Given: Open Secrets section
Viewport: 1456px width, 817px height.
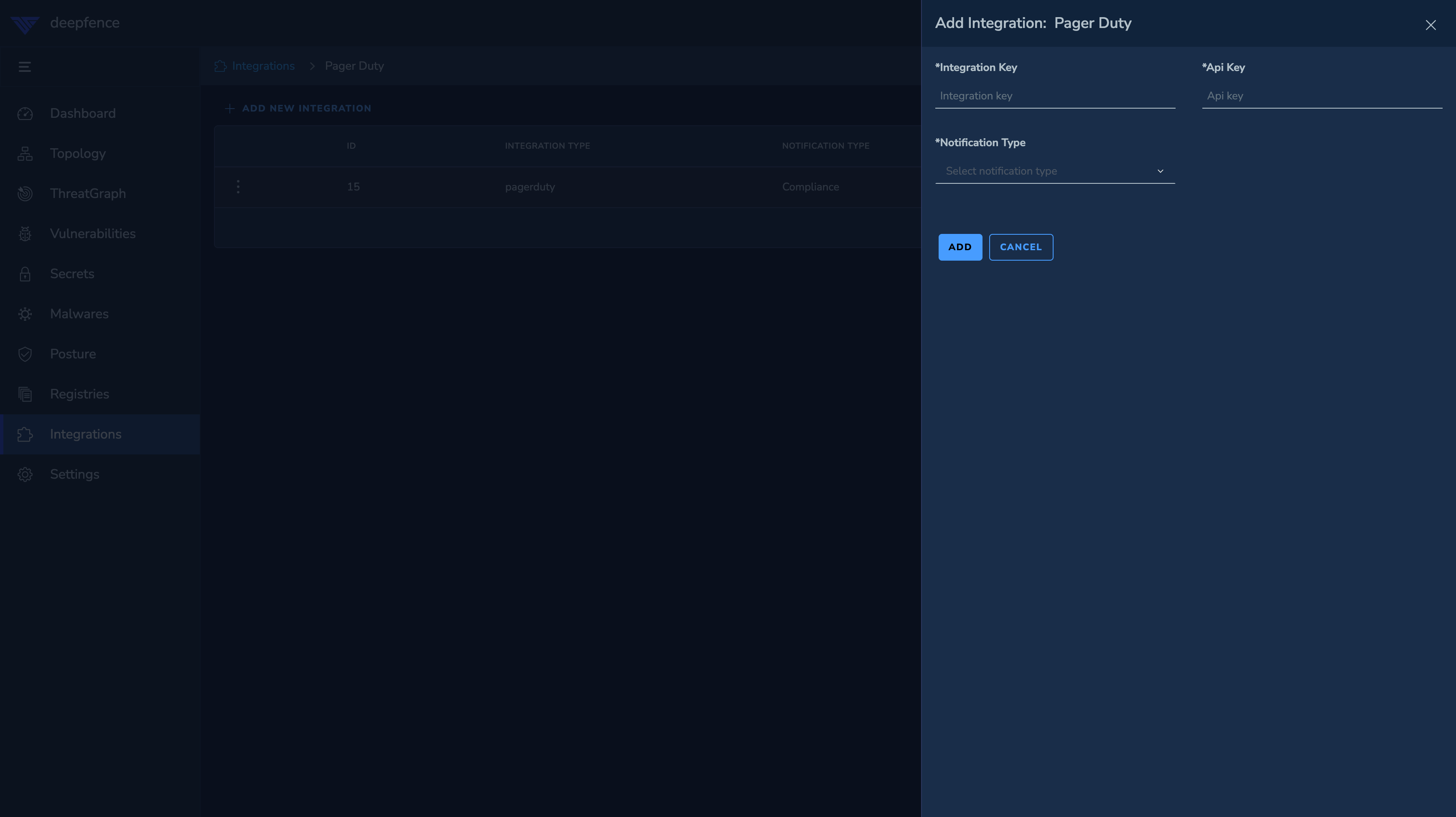Looking at the screenshot, I should tap(100, 274).
